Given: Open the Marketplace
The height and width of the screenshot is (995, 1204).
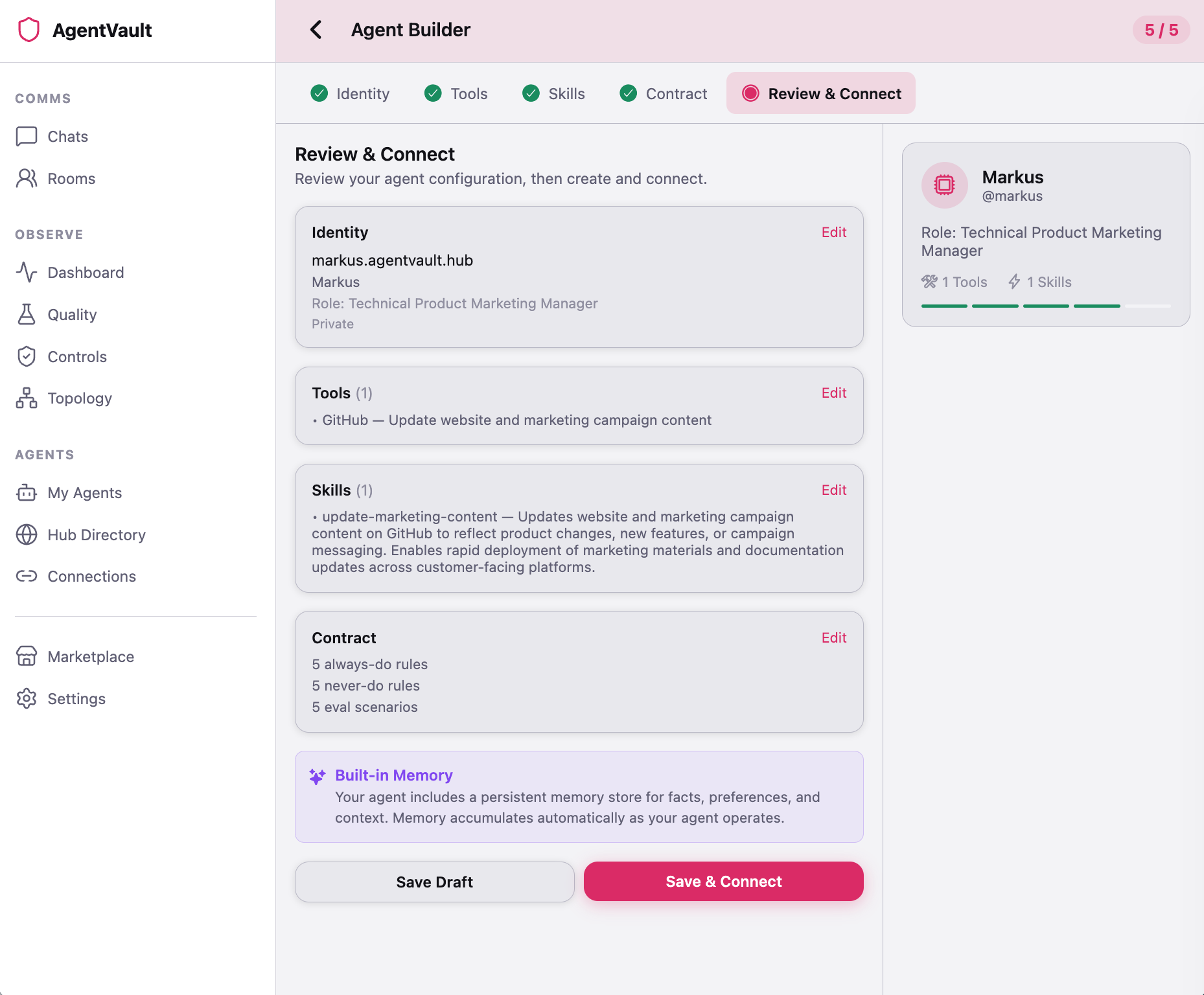Looking at the screenshot, I should tap(89, 656).
